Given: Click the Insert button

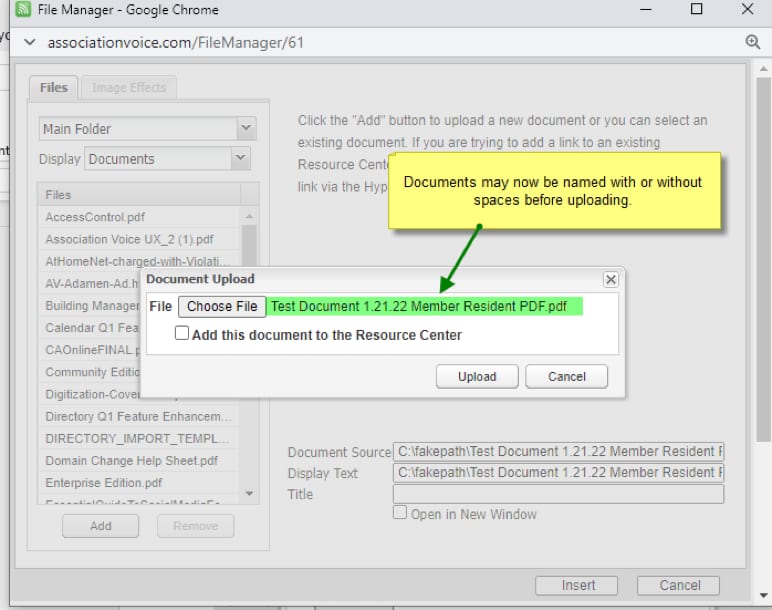Looking at the screenshot, I should pos(577,585).
